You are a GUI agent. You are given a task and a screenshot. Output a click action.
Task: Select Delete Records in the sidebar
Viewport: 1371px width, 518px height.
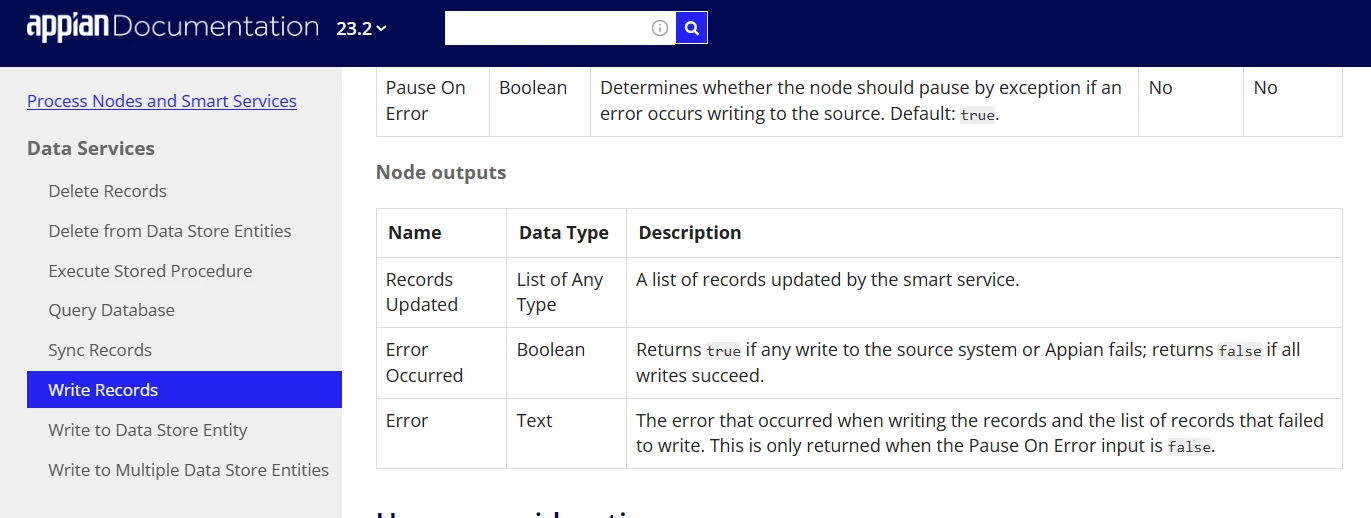pyautogui.click(x=108, y=191)
